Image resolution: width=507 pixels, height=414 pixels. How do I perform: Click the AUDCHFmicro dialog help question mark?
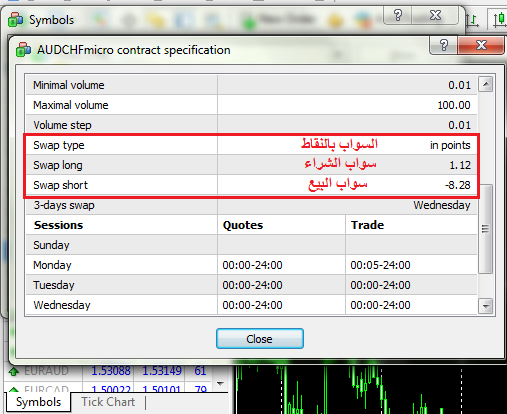pos(444,45)
